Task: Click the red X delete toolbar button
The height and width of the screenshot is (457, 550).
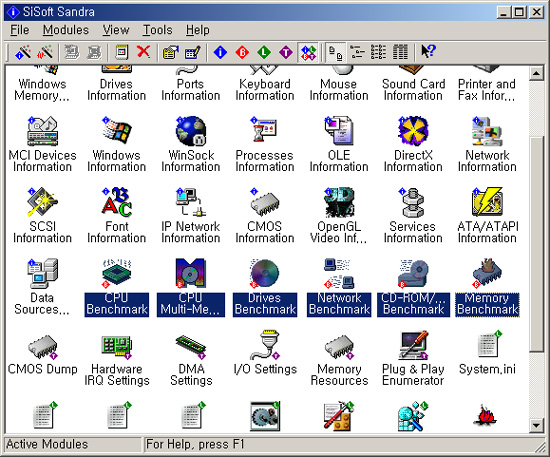Action: (143, 52)
